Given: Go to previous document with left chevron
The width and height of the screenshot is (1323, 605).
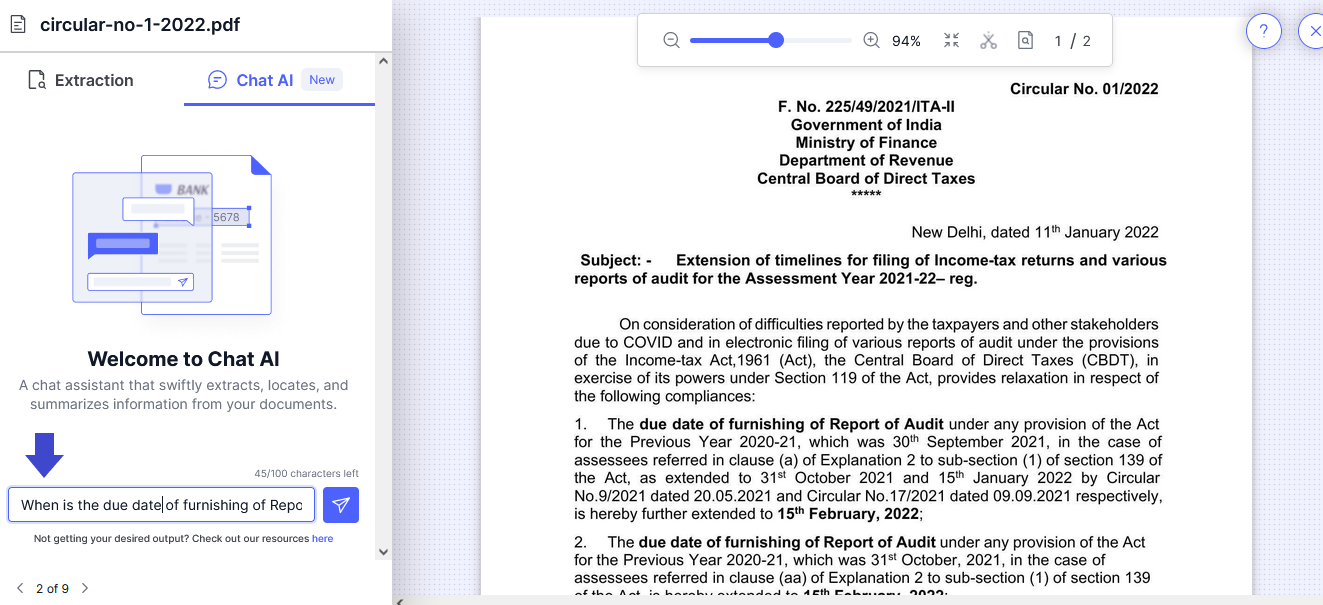Looking at the screenshot, I should tap(20, 588).
